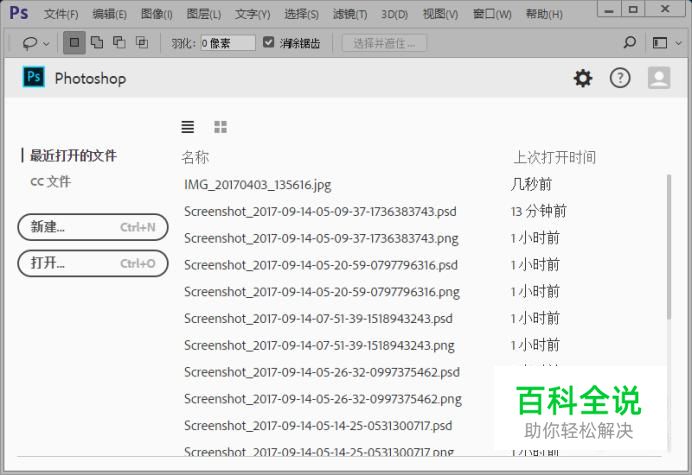
Task: Select the Lasso tool preset icon
Action: (x=30, y=43)
